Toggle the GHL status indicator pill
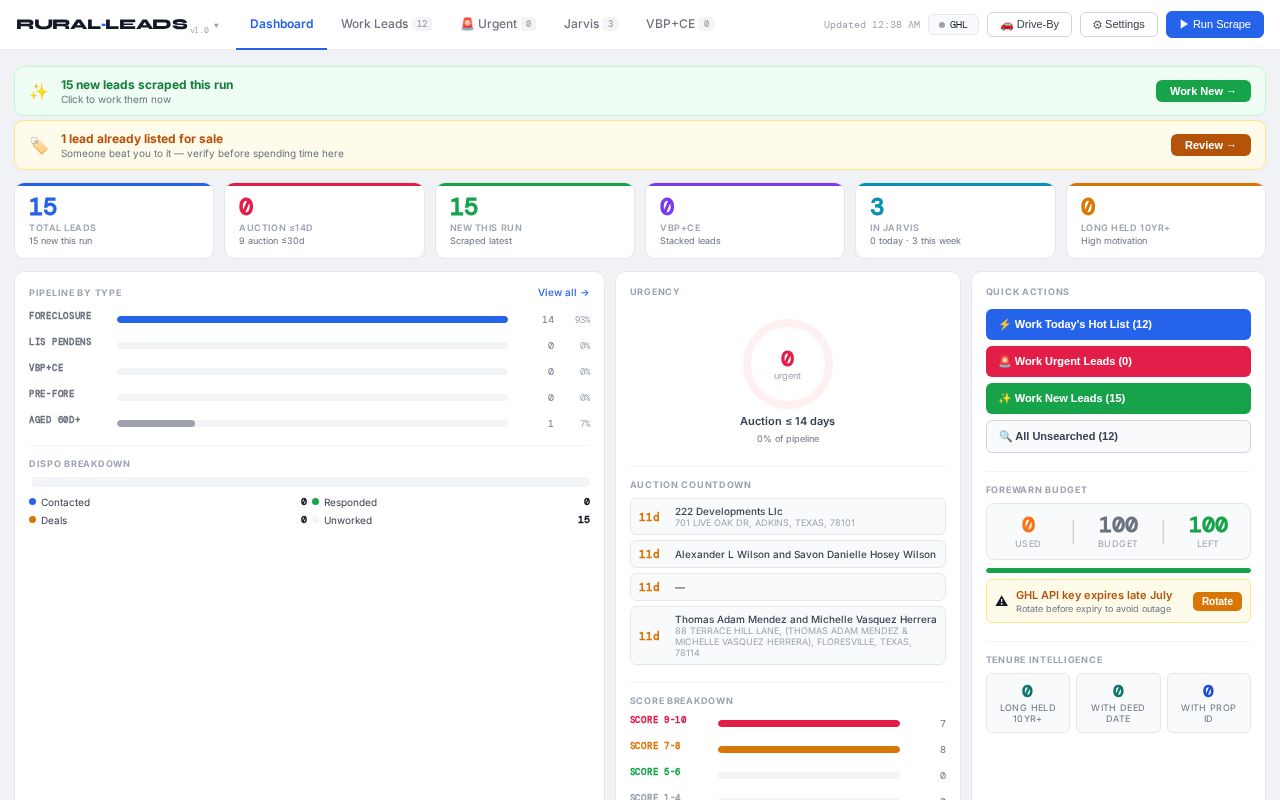Viewport: 1280px width, 800px height. click(x=953, y=24)
